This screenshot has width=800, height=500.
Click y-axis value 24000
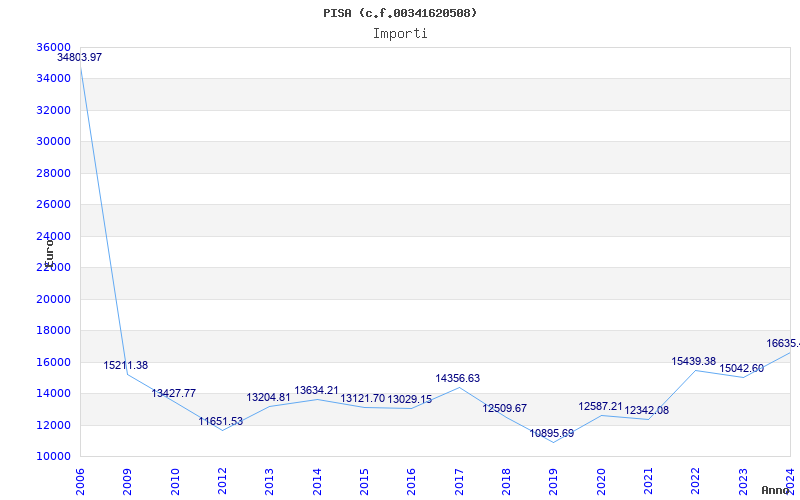pyautogui.click(x=54, y=236)
